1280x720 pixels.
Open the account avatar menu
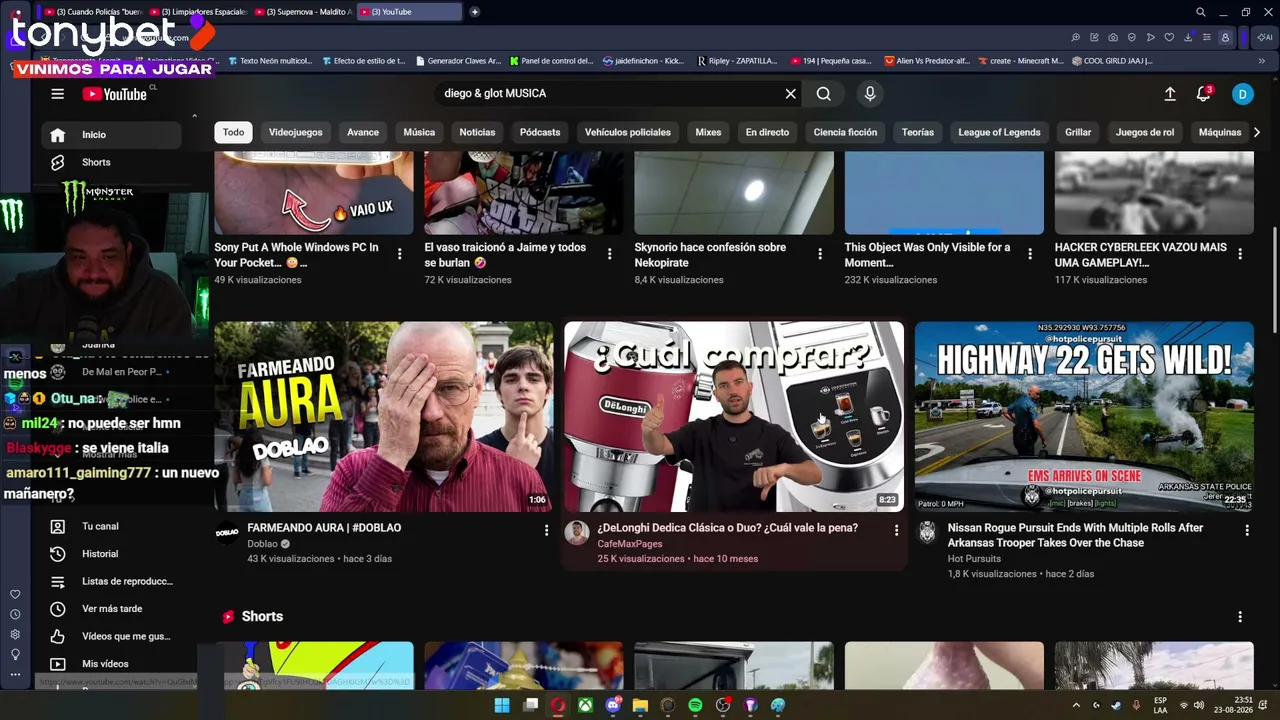point(1242,94)
